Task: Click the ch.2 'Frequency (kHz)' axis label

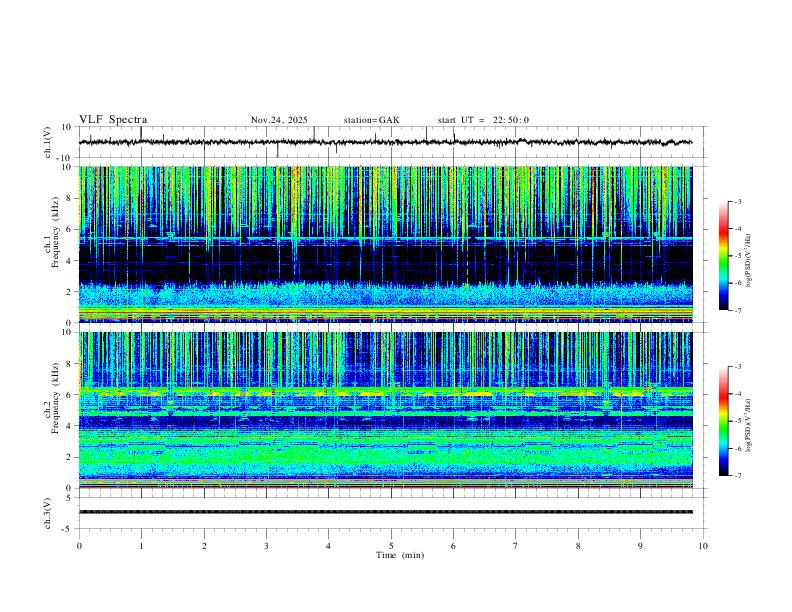Action: pos(55,397)
